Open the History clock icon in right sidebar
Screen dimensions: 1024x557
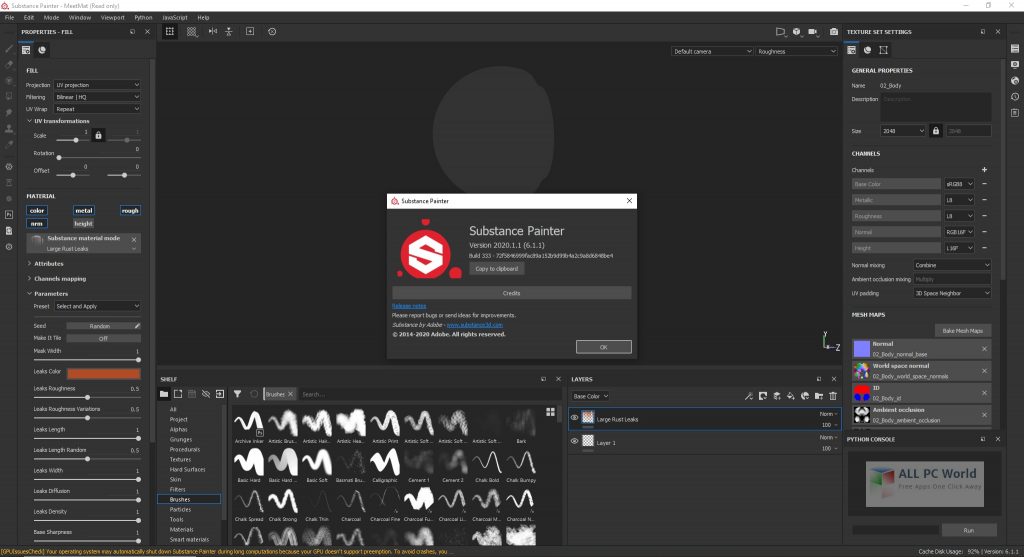pos(1015,97)
